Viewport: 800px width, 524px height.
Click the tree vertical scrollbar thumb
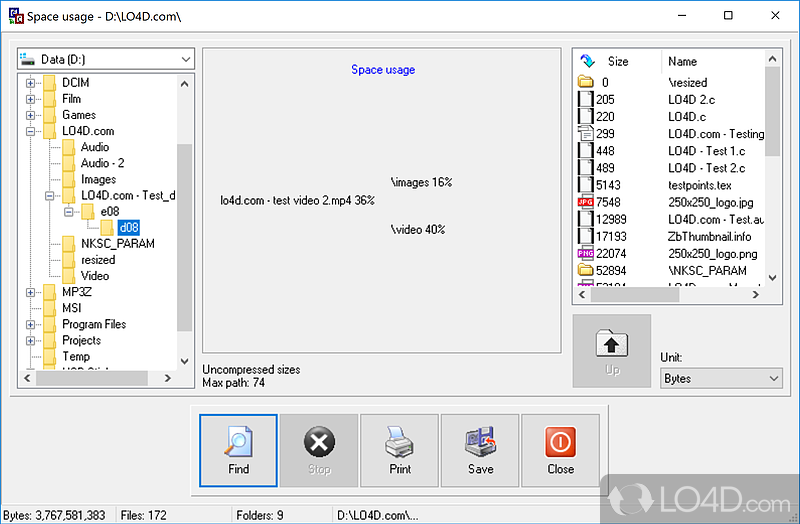[185, 238]
